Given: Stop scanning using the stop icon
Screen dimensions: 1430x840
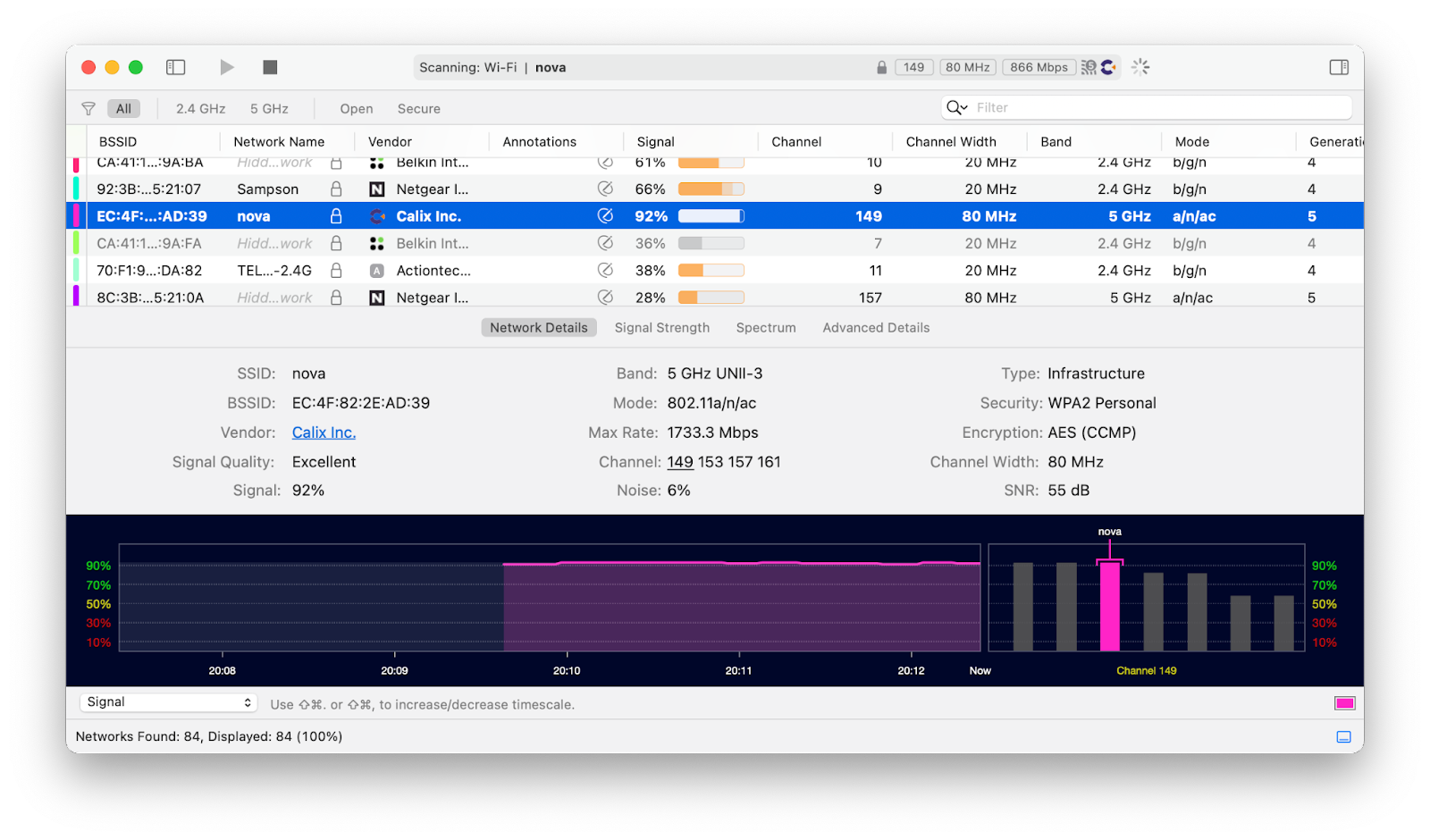Looking at the screenshot, I should [x=269, y=66].
